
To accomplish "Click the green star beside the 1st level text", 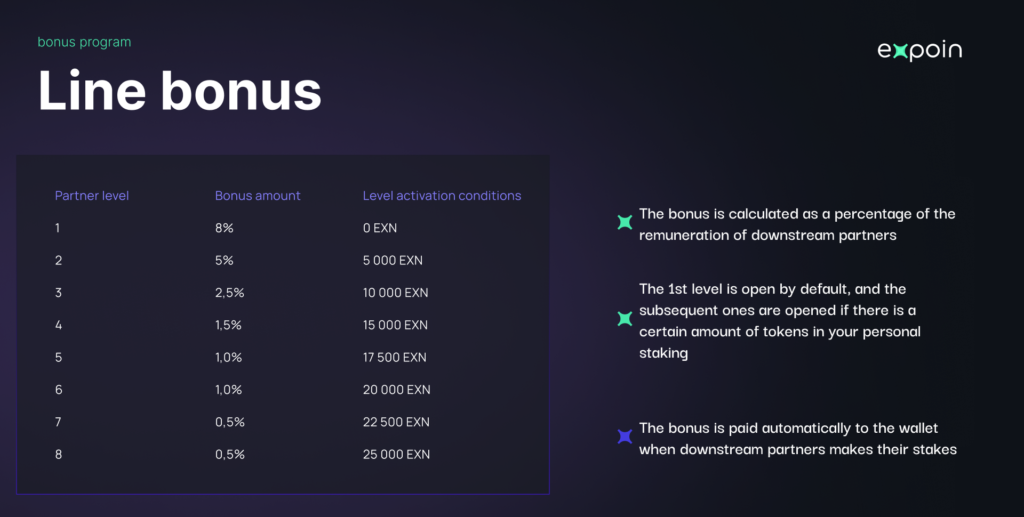I will tap(625, 319).
